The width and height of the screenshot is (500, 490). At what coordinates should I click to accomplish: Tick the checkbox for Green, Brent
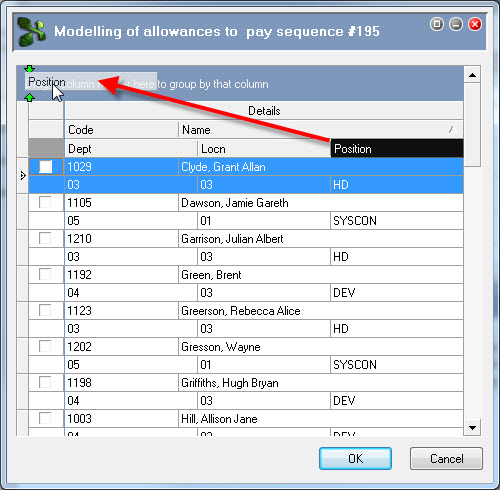[x=45, y=274]
